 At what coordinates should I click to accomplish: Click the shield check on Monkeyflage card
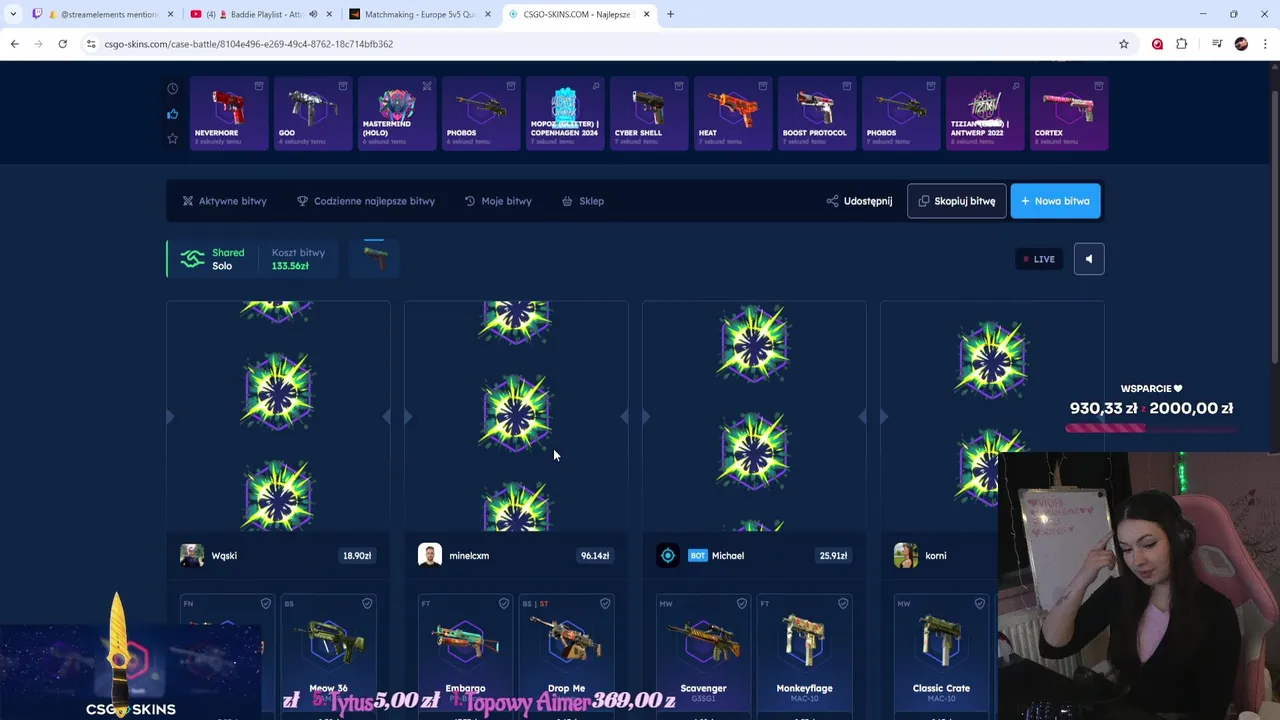click(843, 604)
